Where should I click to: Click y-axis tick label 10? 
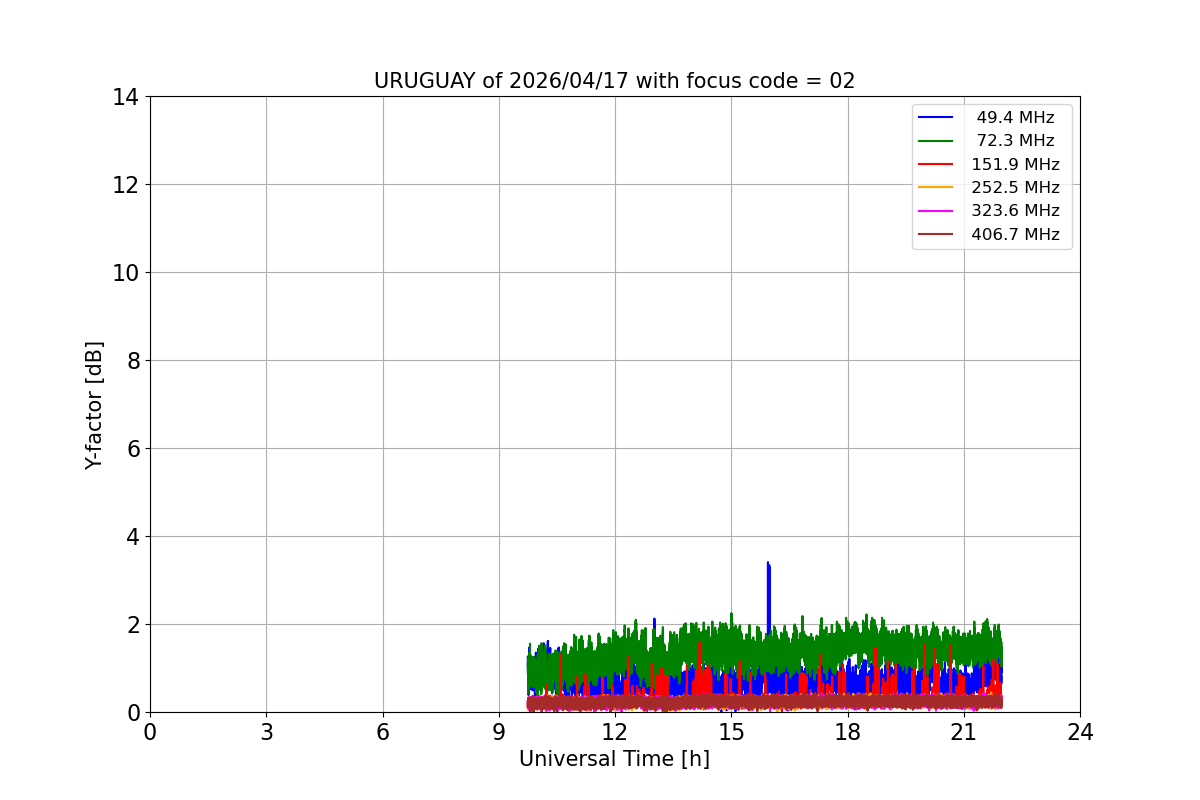125,273
